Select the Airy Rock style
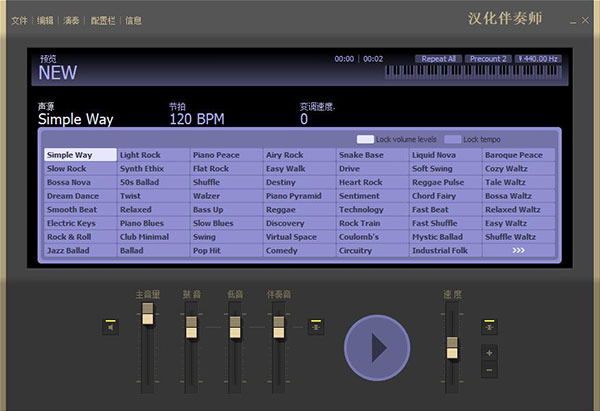 click(x=300, y=155)
